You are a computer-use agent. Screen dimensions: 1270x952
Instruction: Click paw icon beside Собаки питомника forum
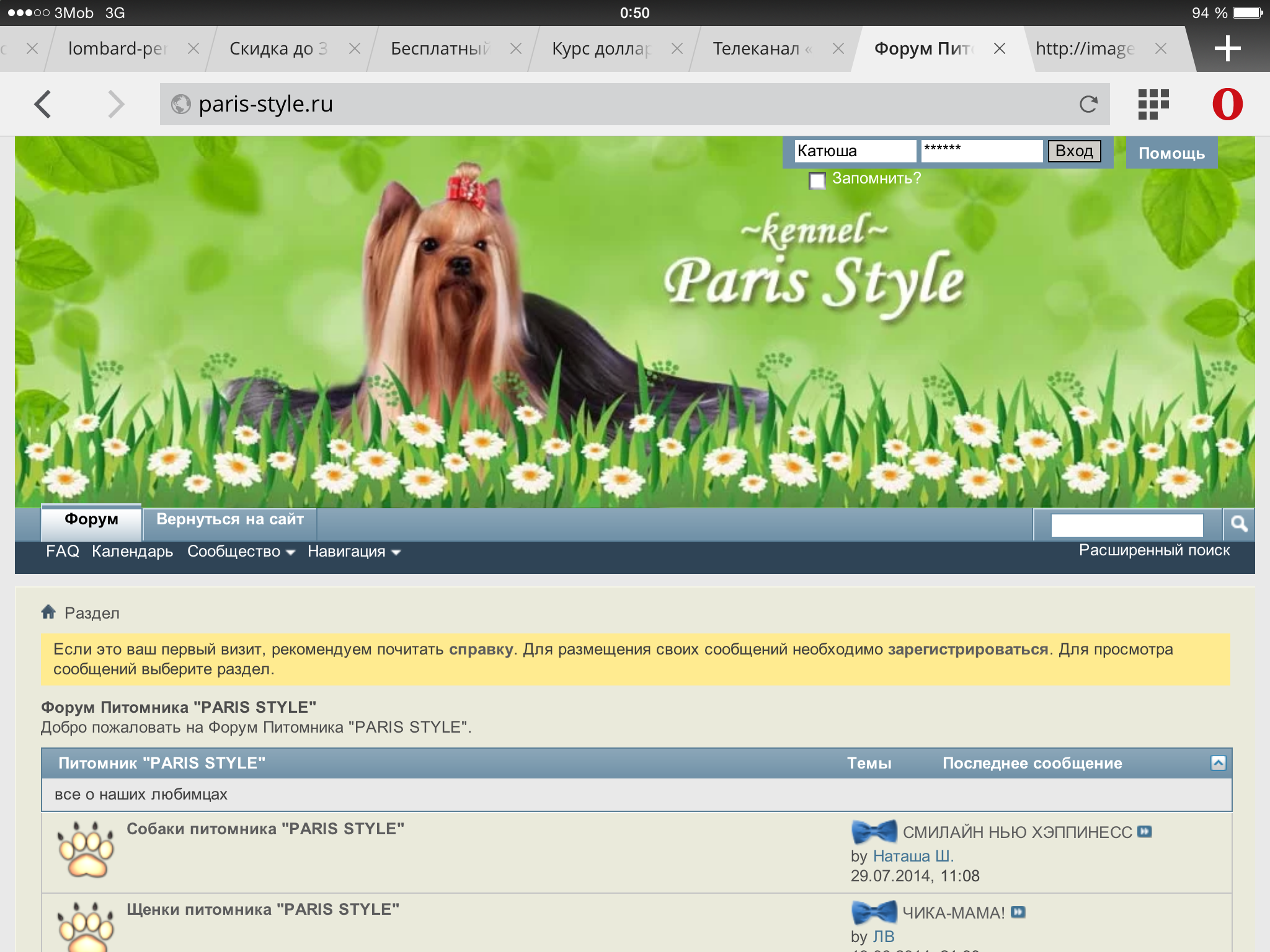pyautogui.click(x=86, y=850)
